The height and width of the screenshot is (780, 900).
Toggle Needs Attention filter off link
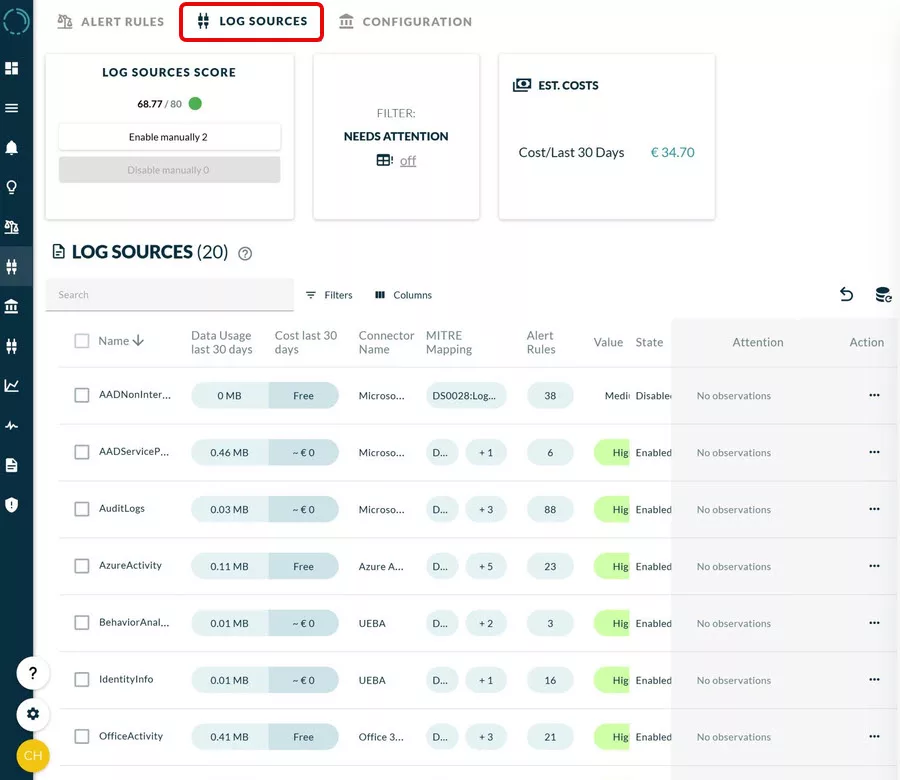[x=408, y=161]
